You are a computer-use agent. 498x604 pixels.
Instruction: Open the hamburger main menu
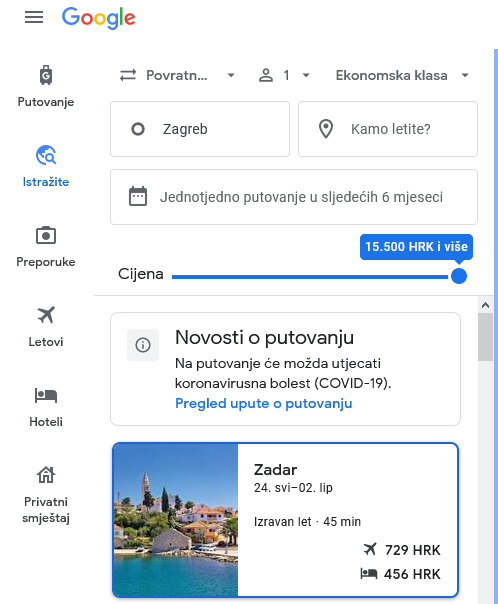[x=34, y=17]
